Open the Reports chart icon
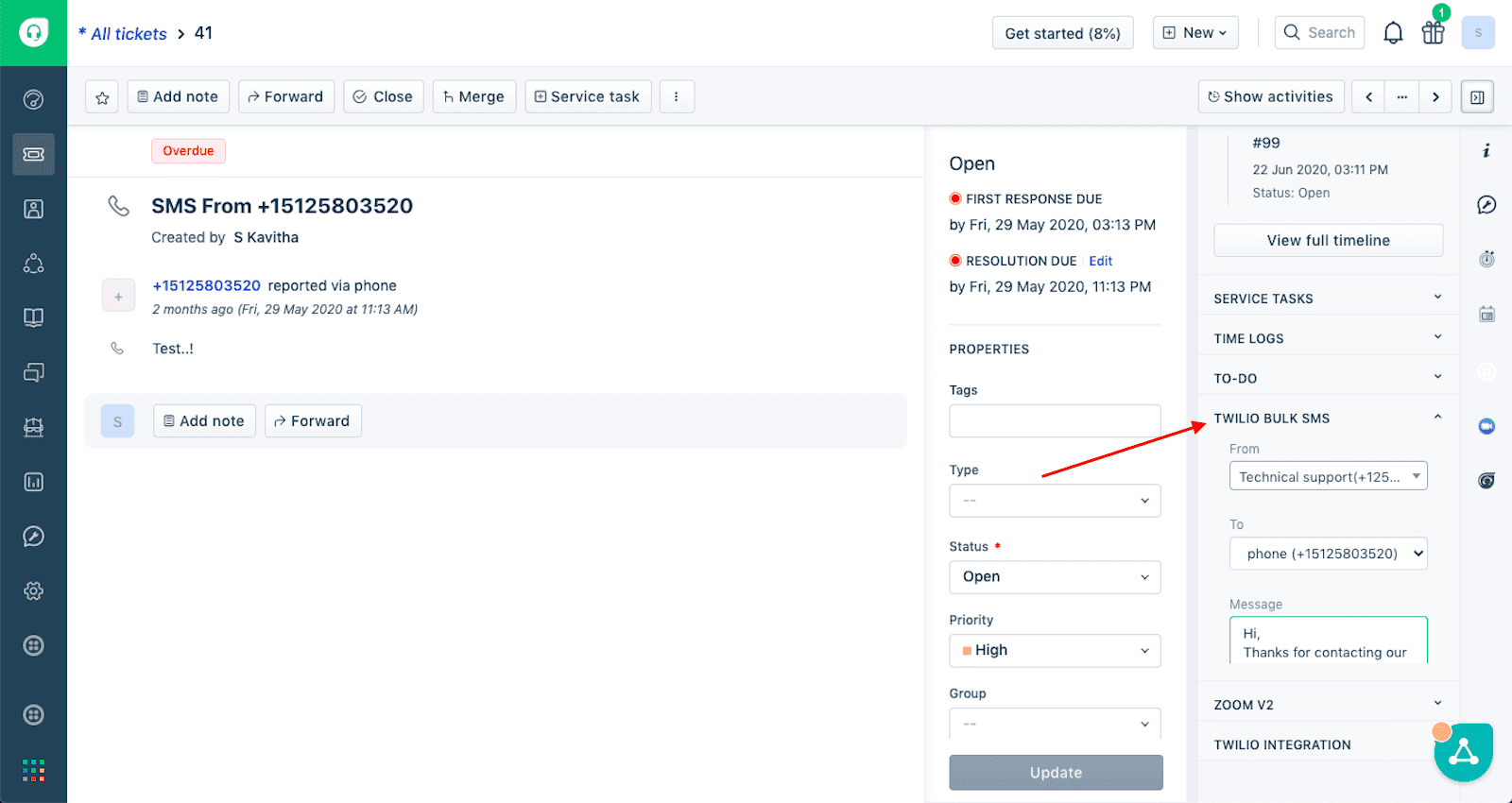Screen dimensions: 1512x803 (x=33, y=482)
